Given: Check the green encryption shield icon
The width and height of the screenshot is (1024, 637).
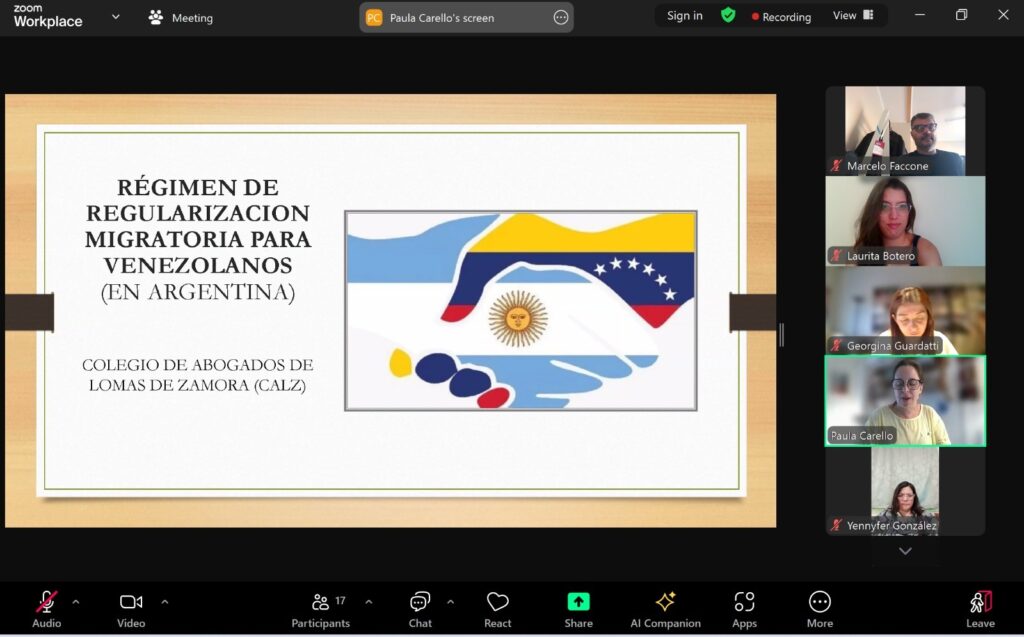Looking at the screenshot, I should (728, 15).
